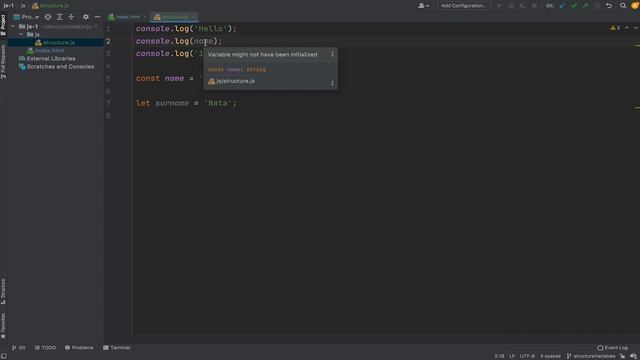The width and height of the screenshot is (640, 360).
Task: Click the js breadcrumb in navigation bar
Action: [x=23, y=6]
